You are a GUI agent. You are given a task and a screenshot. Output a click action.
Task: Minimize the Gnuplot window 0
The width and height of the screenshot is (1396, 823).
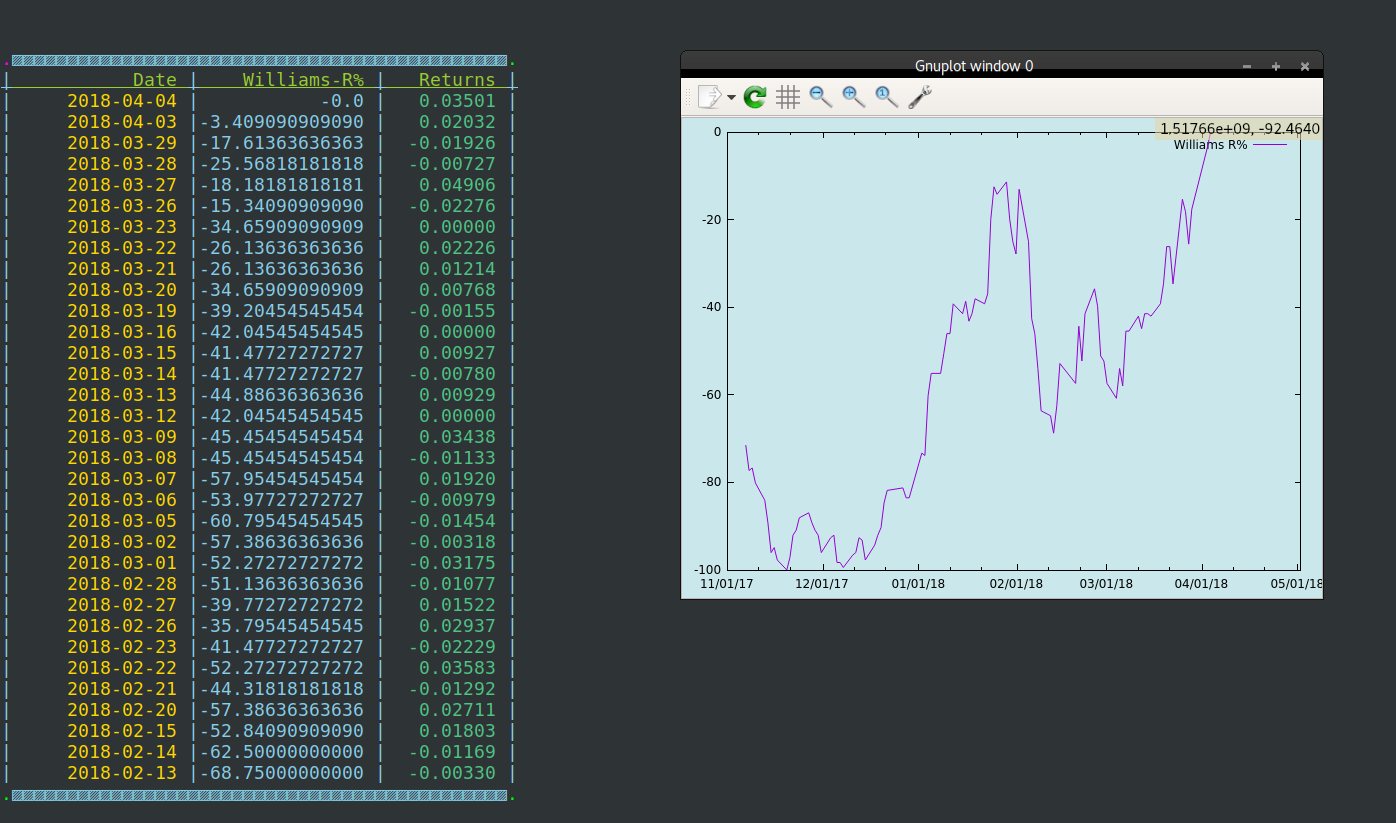(1247, 66)
